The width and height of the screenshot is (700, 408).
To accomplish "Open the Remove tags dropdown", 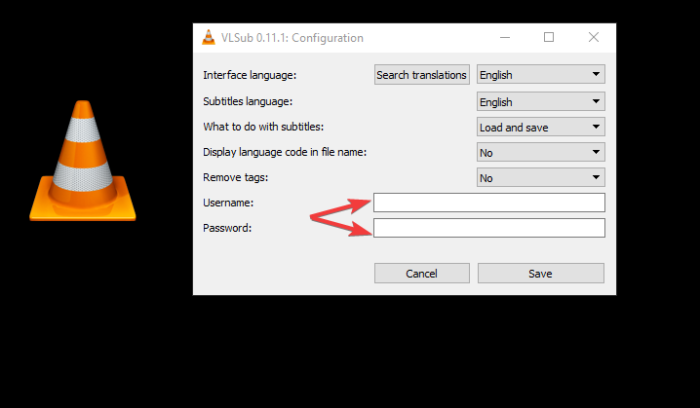I will pyautogui.click(x=541, y=178).
